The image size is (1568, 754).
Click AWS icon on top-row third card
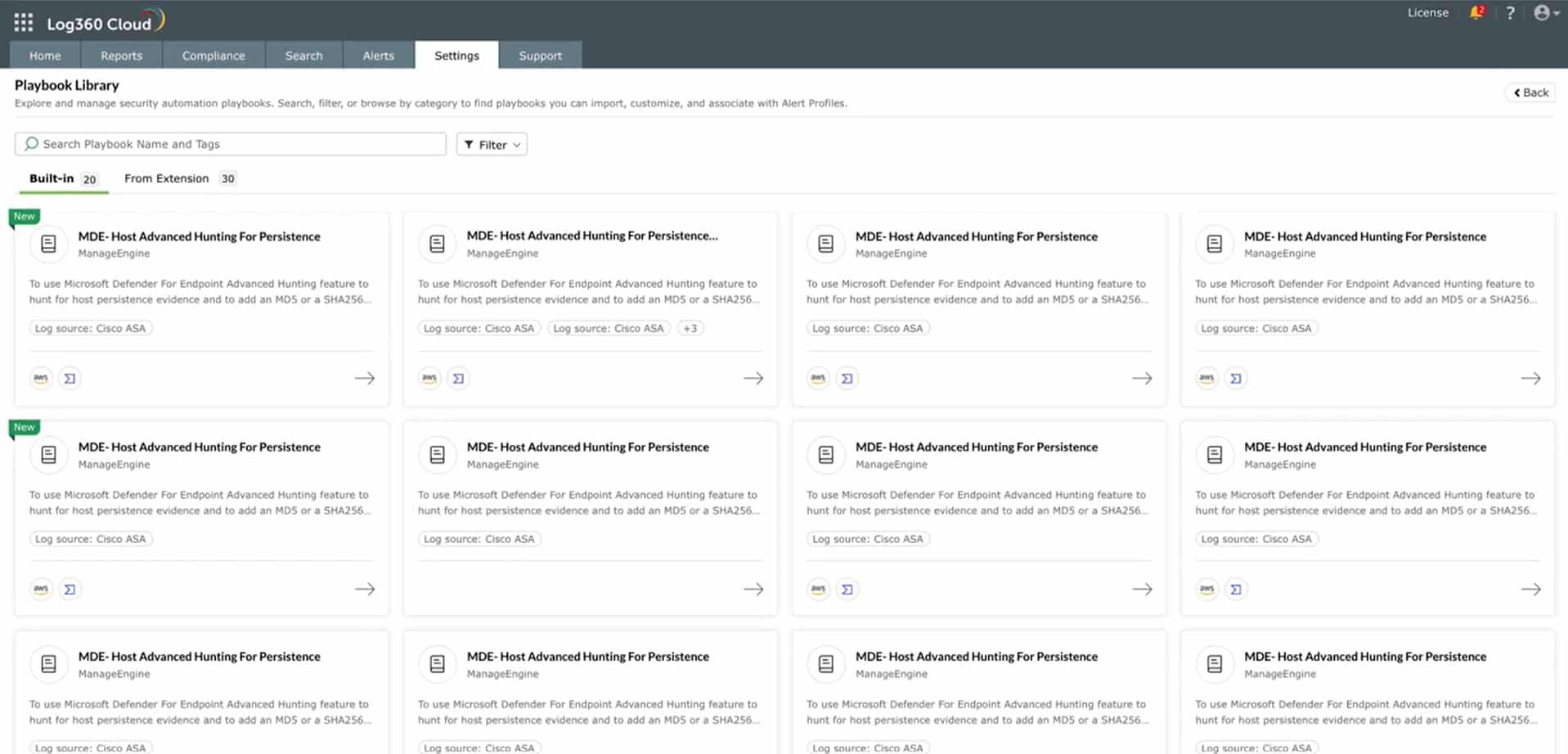coord(818,378)
